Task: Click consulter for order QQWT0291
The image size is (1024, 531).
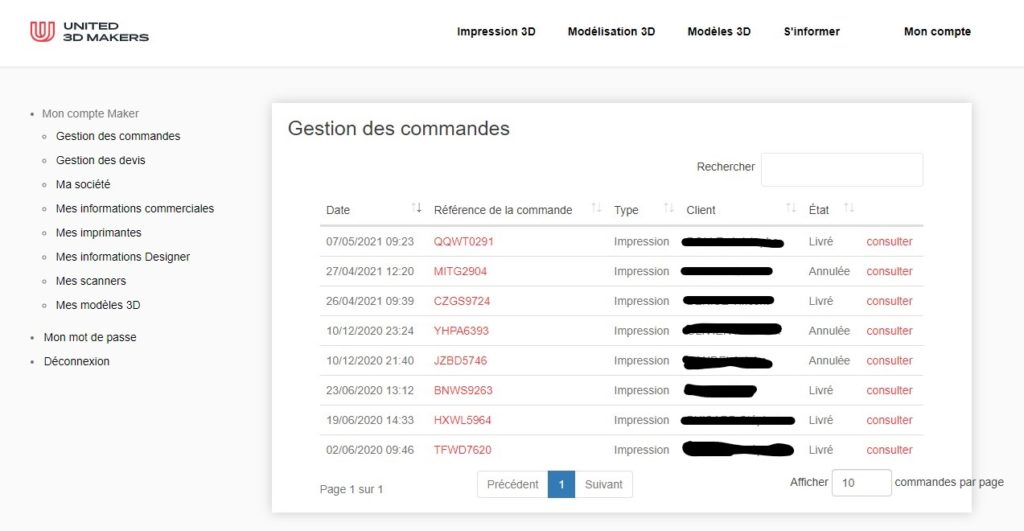Action: (x=889, y=242)
